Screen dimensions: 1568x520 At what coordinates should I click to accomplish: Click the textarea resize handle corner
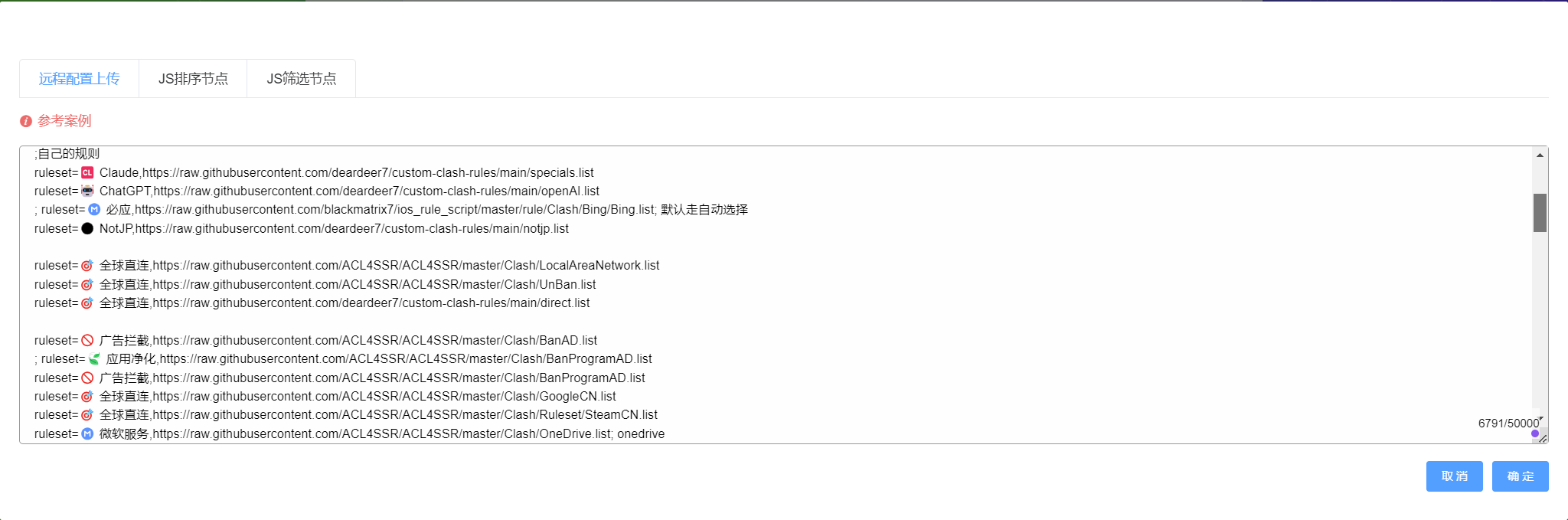click(1543, 439)
